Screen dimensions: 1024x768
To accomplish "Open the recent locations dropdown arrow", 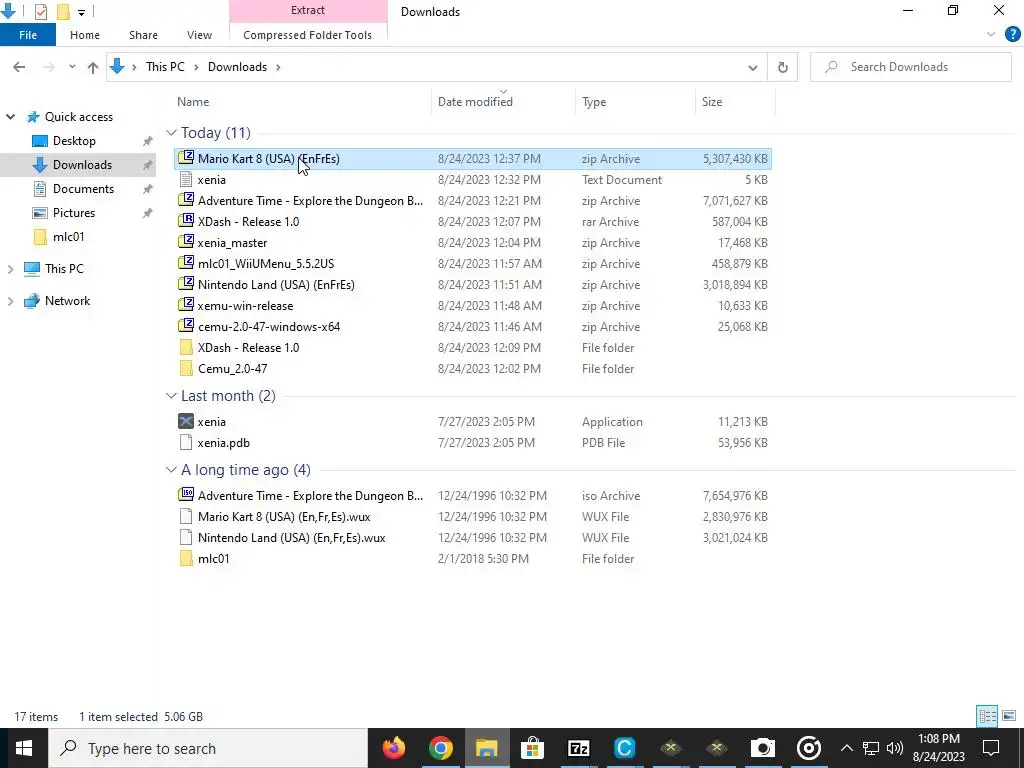I will (x=72, y=67).
